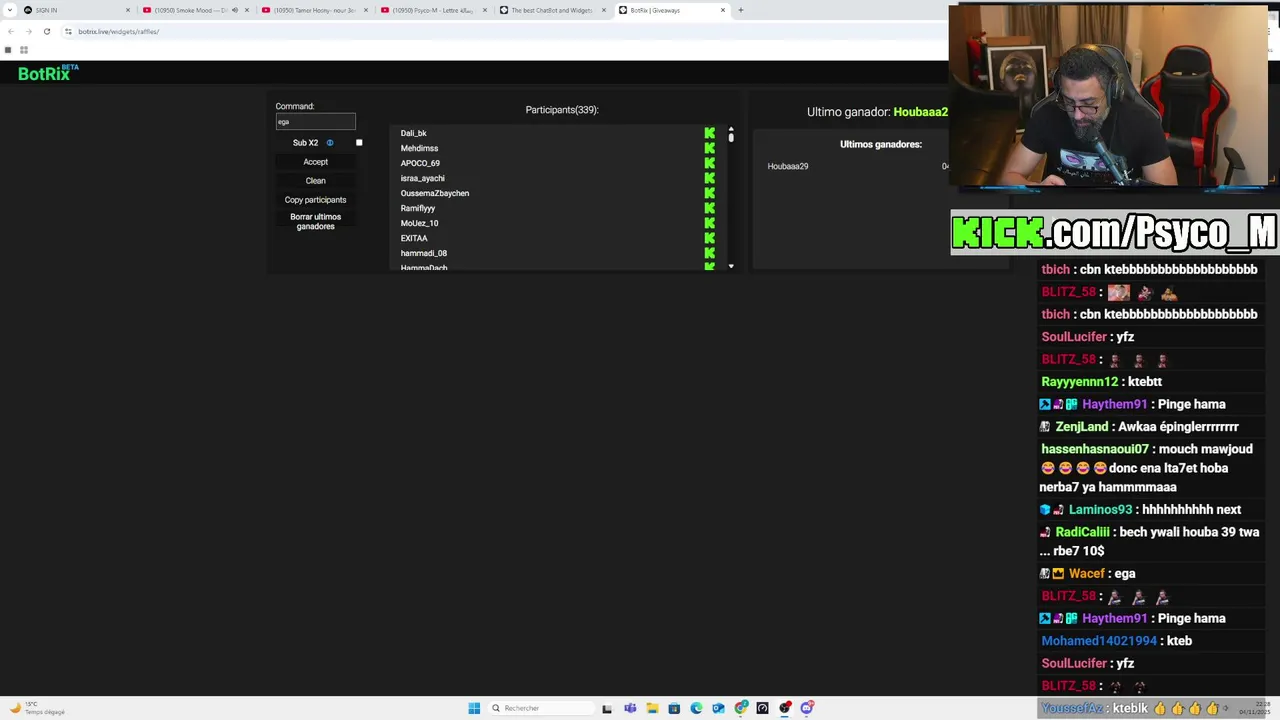The width and height of the screenshot is (1280, 720).
Task: Select participant Mehdimss
Action: (x=419, y=148)
